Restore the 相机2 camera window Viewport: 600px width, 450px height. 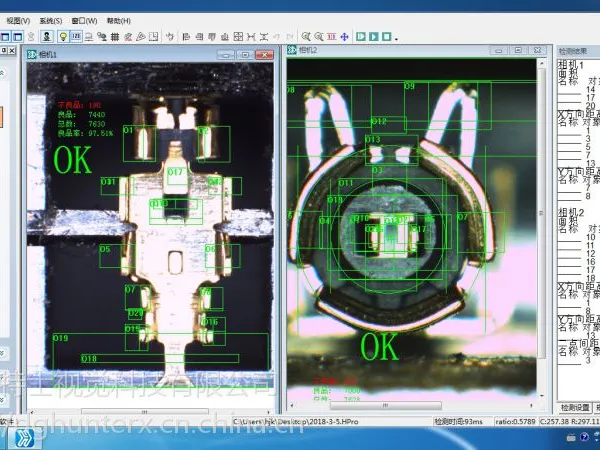[518, 50]
